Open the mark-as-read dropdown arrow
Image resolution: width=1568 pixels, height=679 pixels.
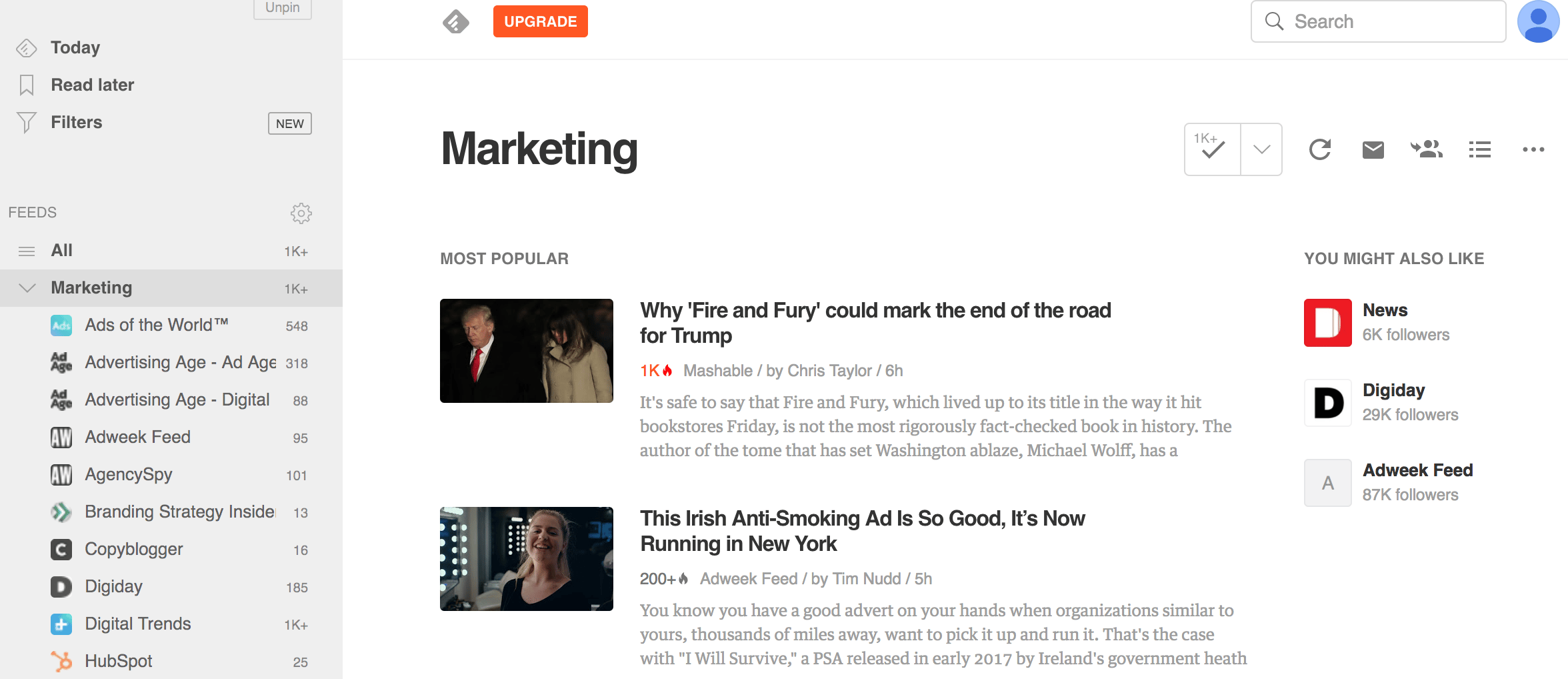[1261, 149]
